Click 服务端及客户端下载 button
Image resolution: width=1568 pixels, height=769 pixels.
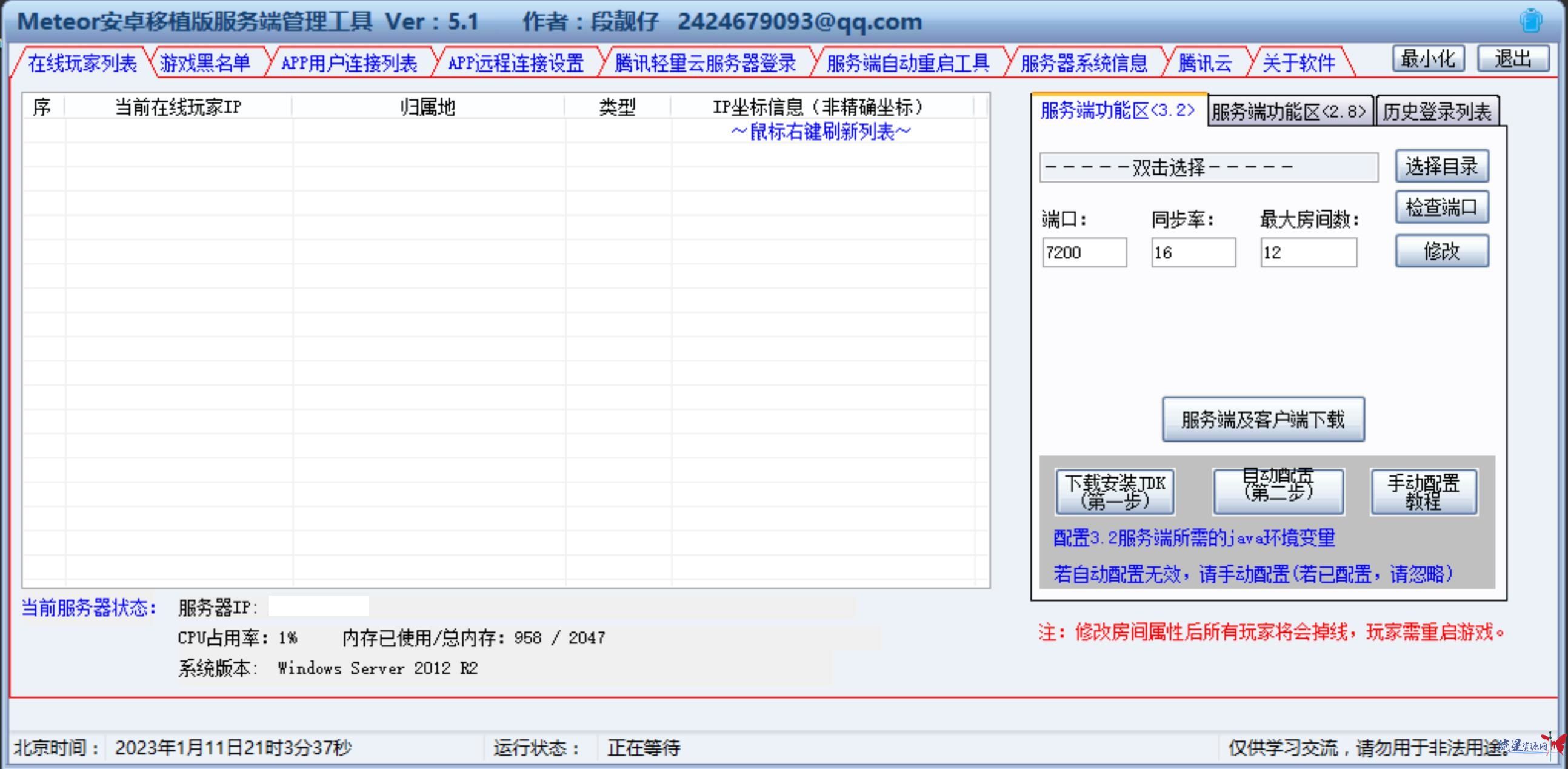[x=1263, y=420]
